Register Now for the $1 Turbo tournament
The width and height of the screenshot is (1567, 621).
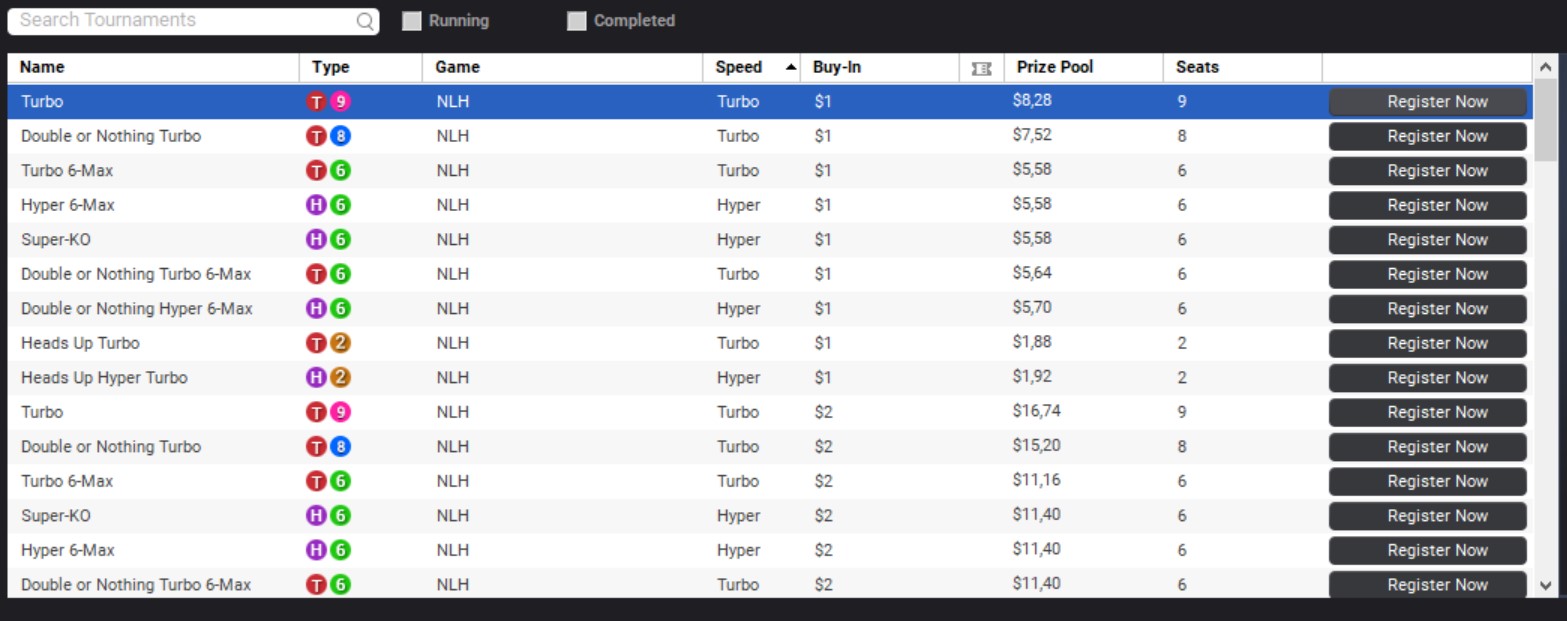(x=1427, y=101)
